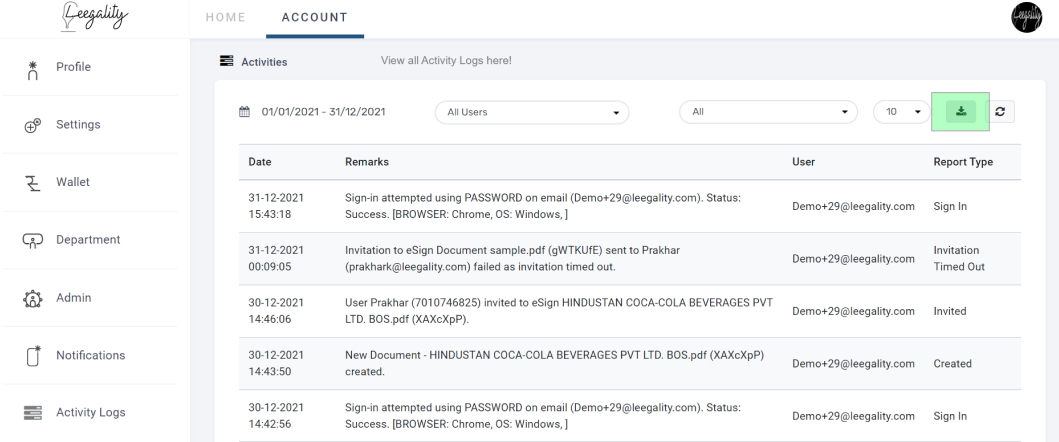Click the Notifications icon in sidebar
1059x442 pixels.
point(34,355)
